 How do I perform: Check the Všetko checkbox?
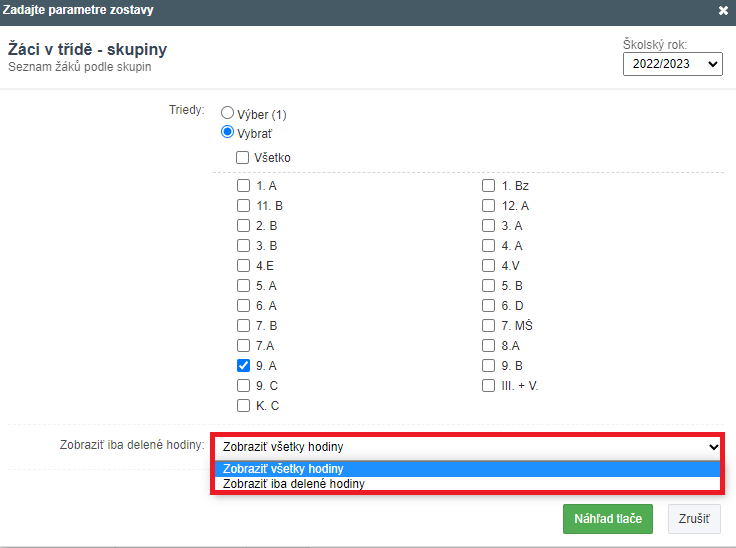pyautogui.click(x=243, y=158)
